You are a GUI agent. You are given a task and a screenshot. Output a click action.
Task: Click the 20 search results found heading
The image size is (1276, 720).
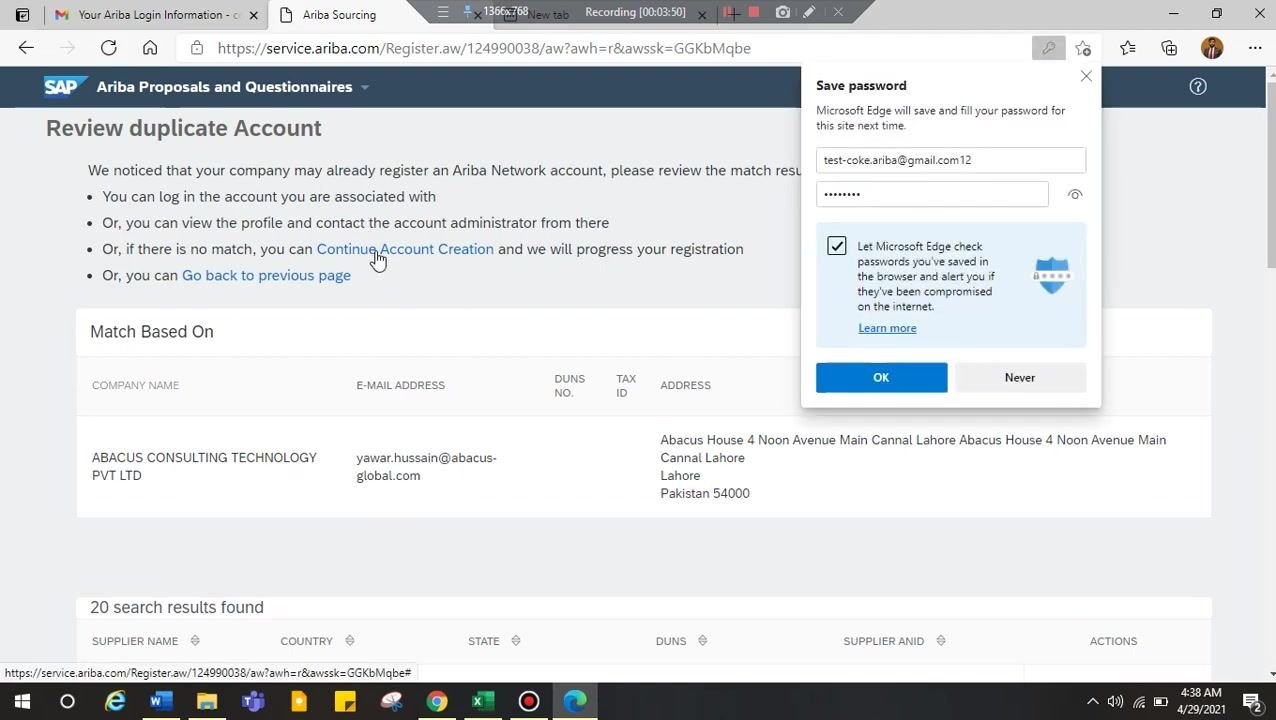coord(177,607)
